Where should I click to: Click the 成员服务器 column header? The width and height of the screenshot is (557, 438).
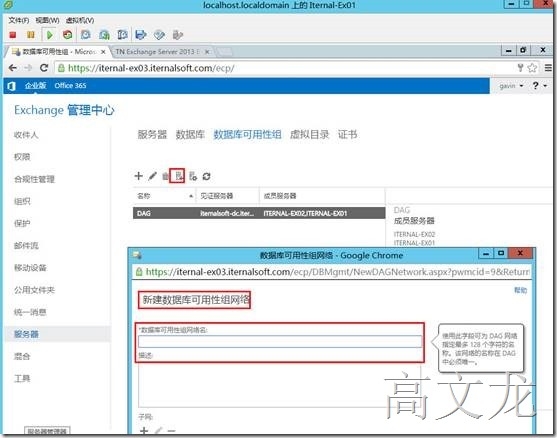(322, 196)
